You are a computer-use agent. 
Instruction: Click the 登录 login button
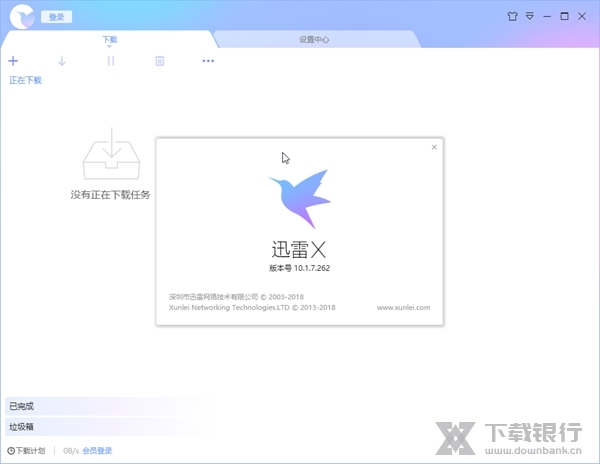point(56,17)
